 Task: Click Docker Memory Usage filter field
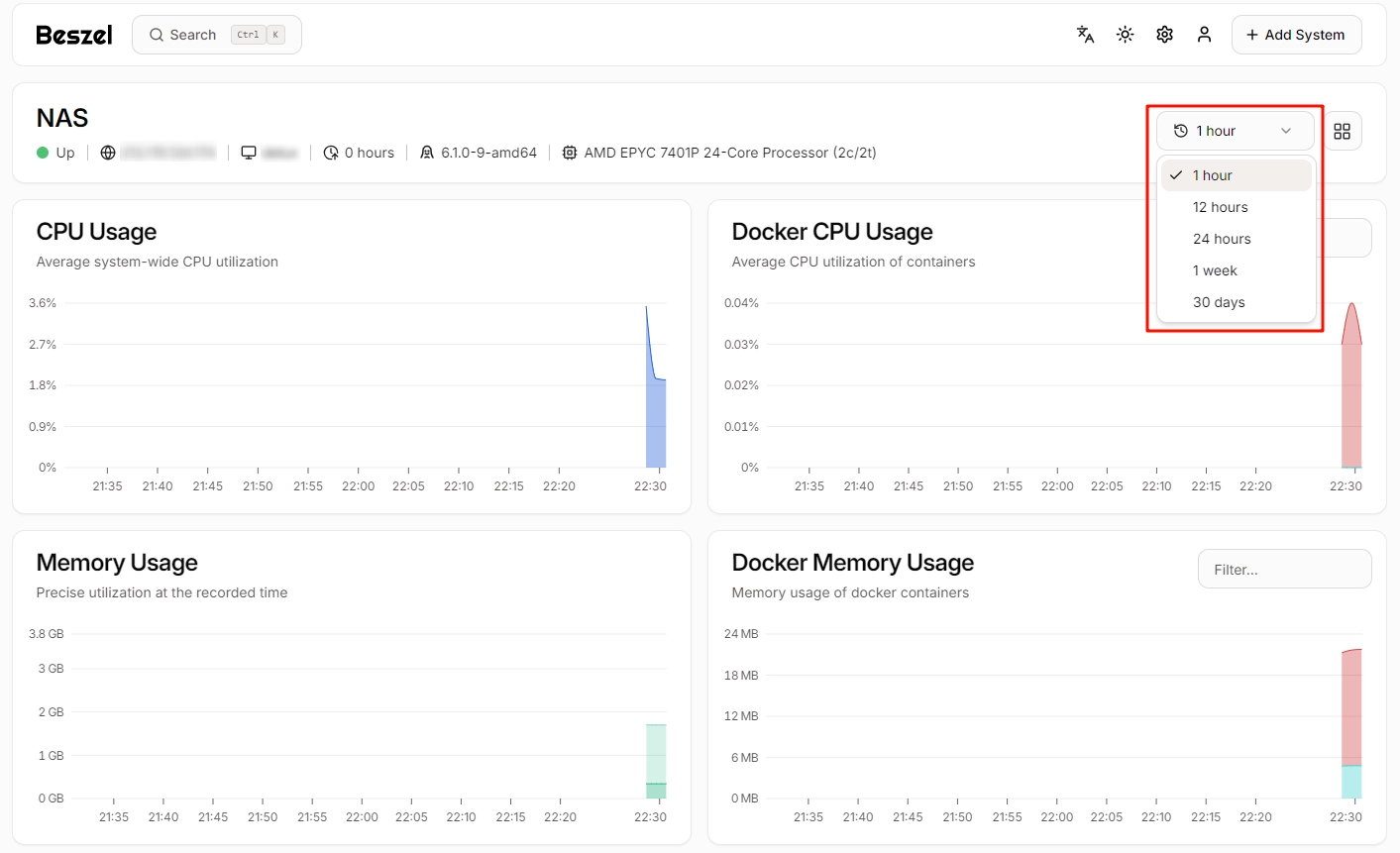coord(1284,570)
